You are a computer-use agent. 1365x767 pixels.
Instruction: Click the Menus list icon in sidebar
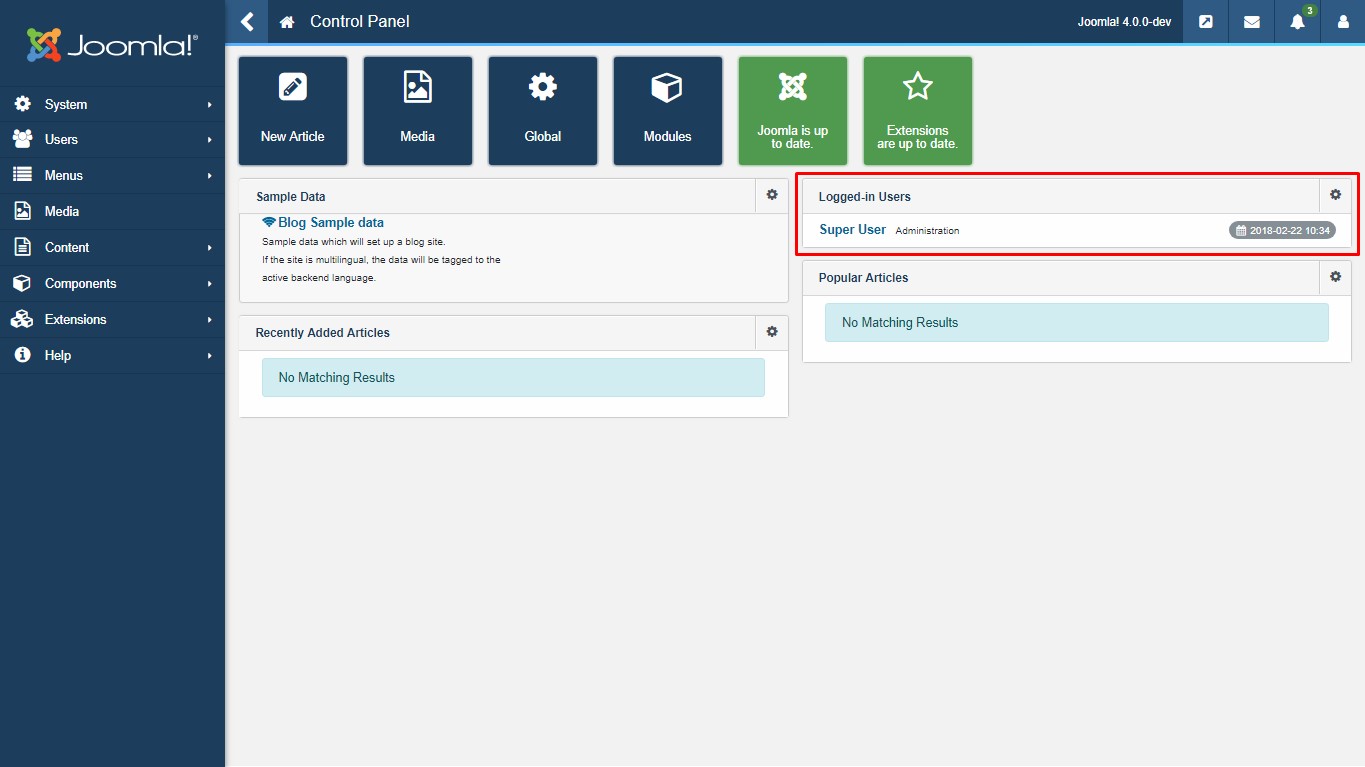click(22, 175)
